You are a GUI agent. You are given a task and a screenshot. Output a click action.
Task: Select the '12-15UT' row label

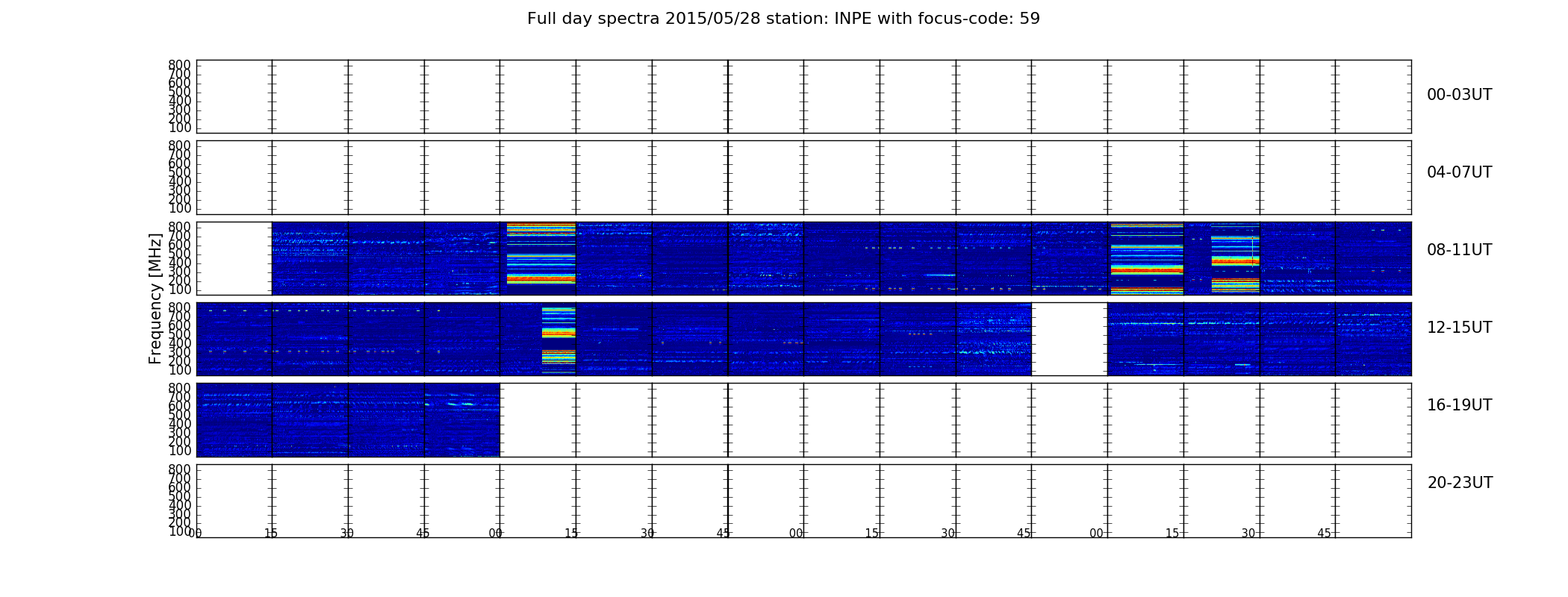click(1459, 328)
